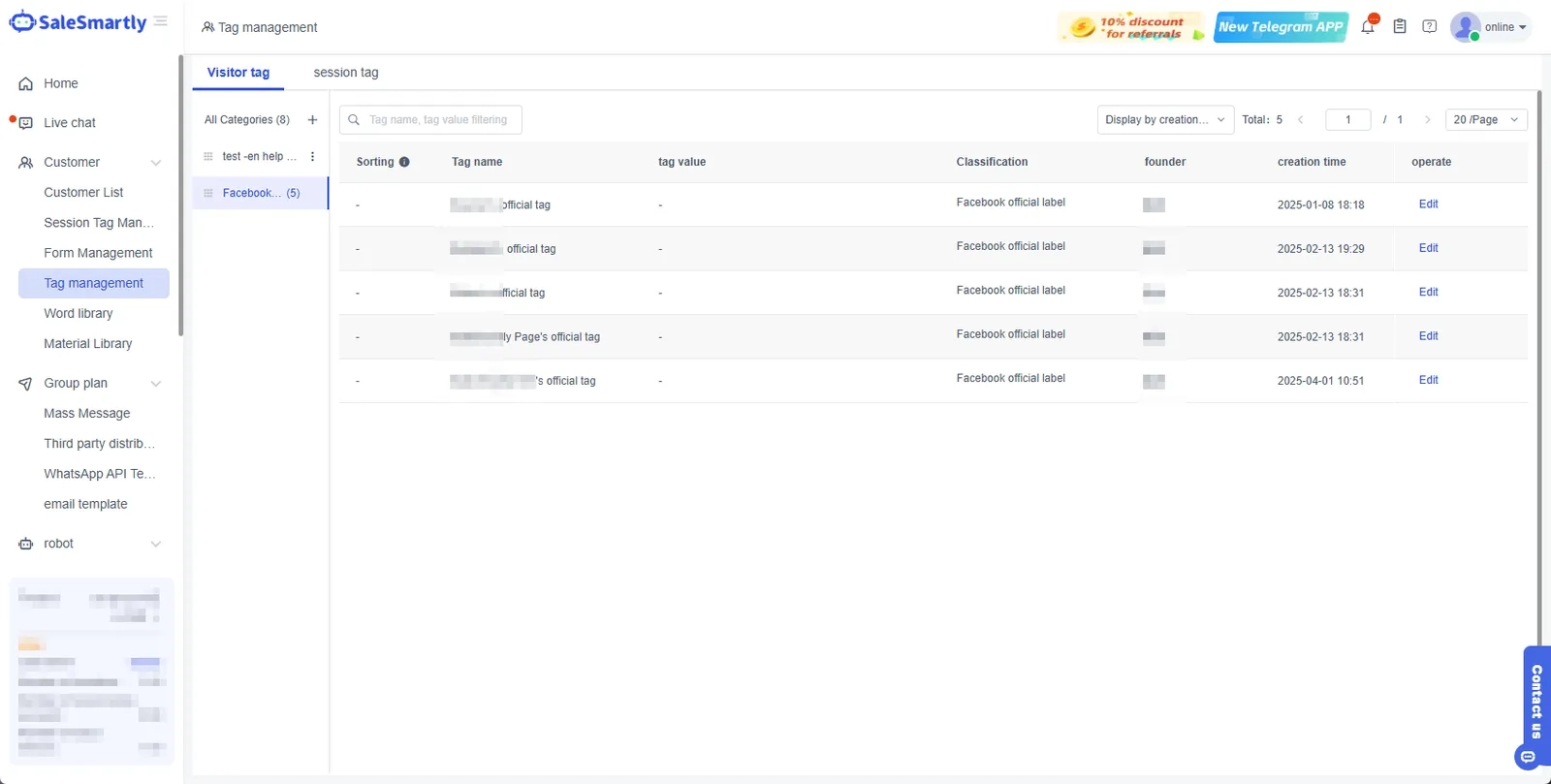Open the online status dropdown

1505,27
